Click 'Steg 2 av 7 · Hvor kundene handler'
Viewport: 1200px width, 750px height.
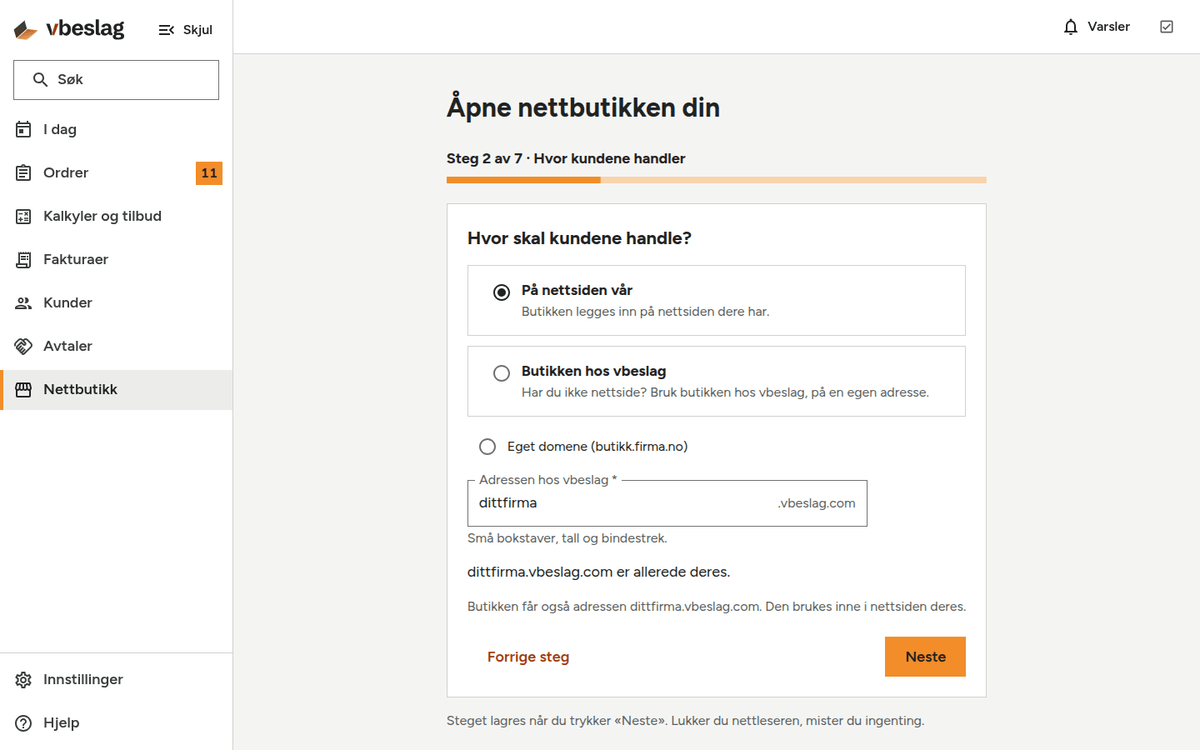(566, 158)
